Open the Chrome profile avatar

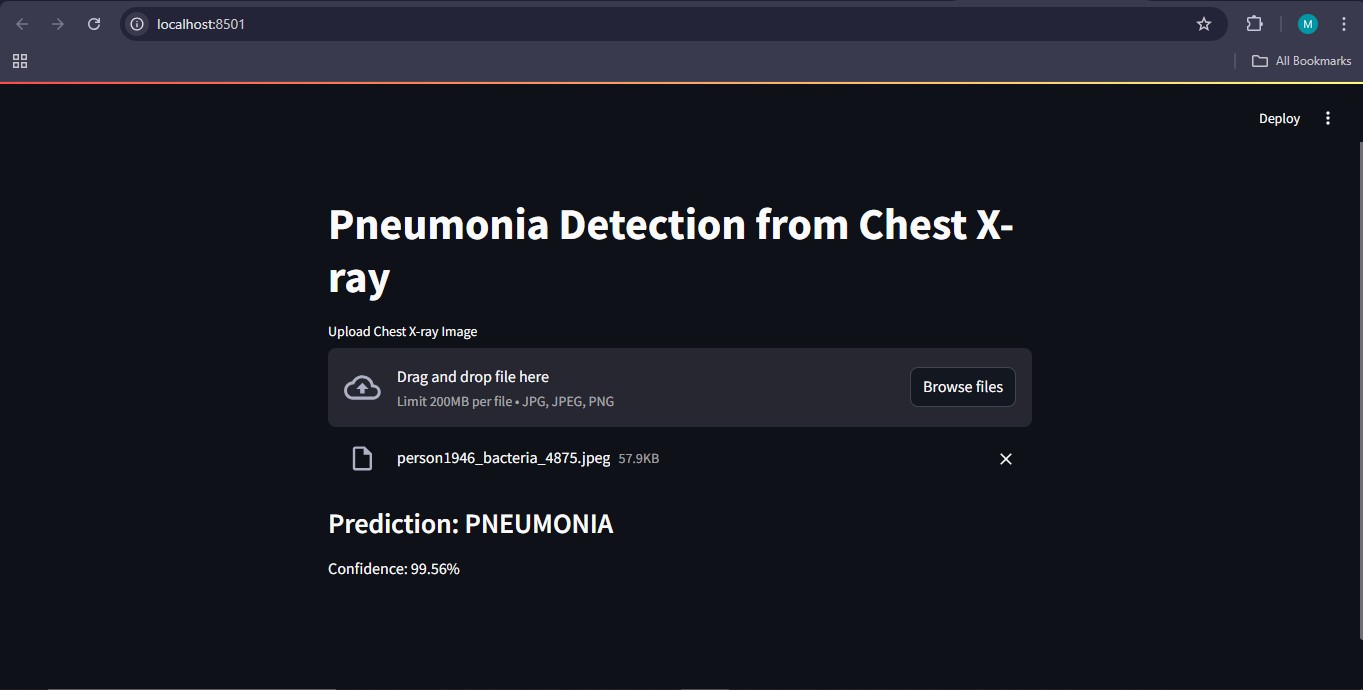pyautogui.click(x=1307, y=24)
